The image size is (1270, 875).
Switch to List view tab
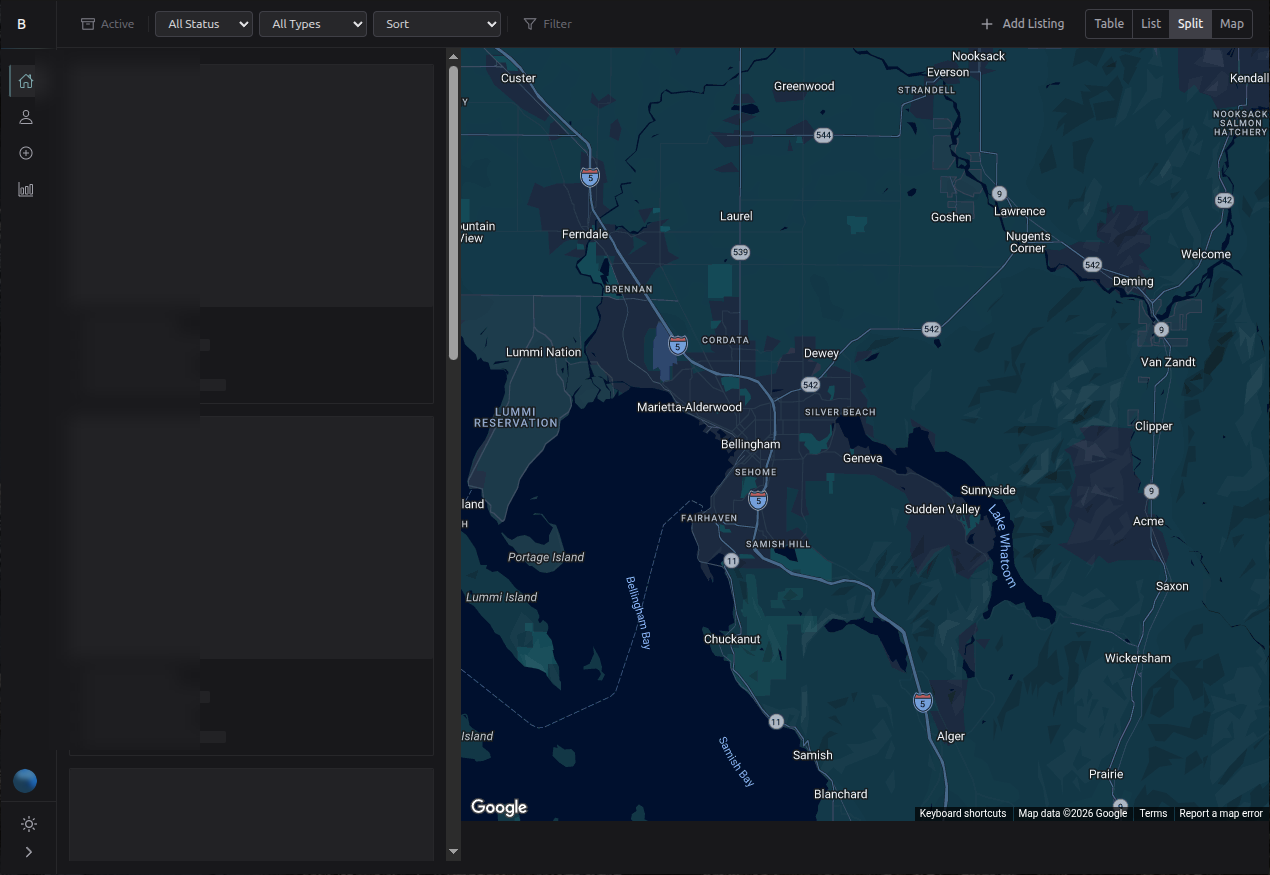[1151, 24]
